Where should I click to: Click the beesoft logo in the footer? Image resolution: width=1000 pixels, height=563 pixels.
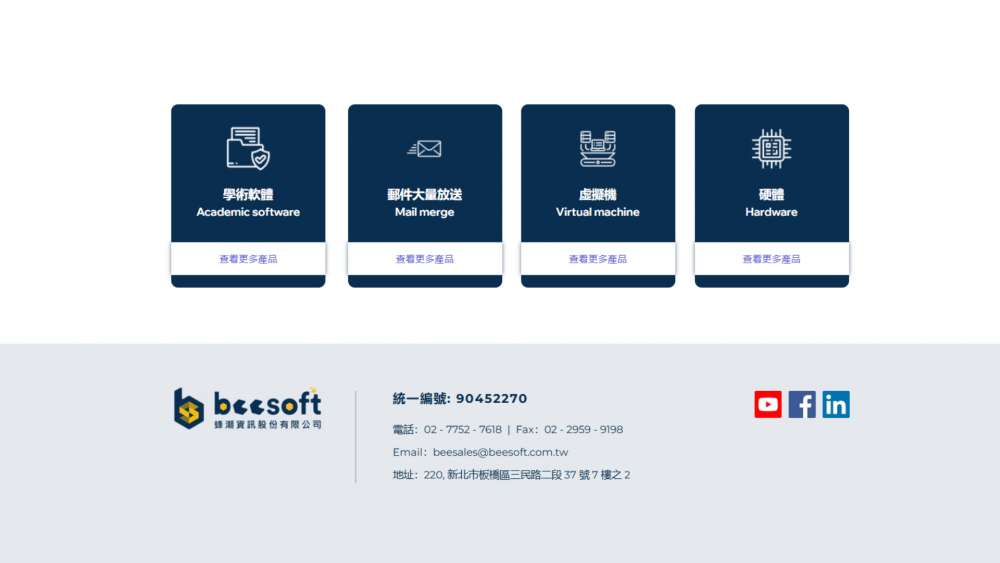[248, 408]
